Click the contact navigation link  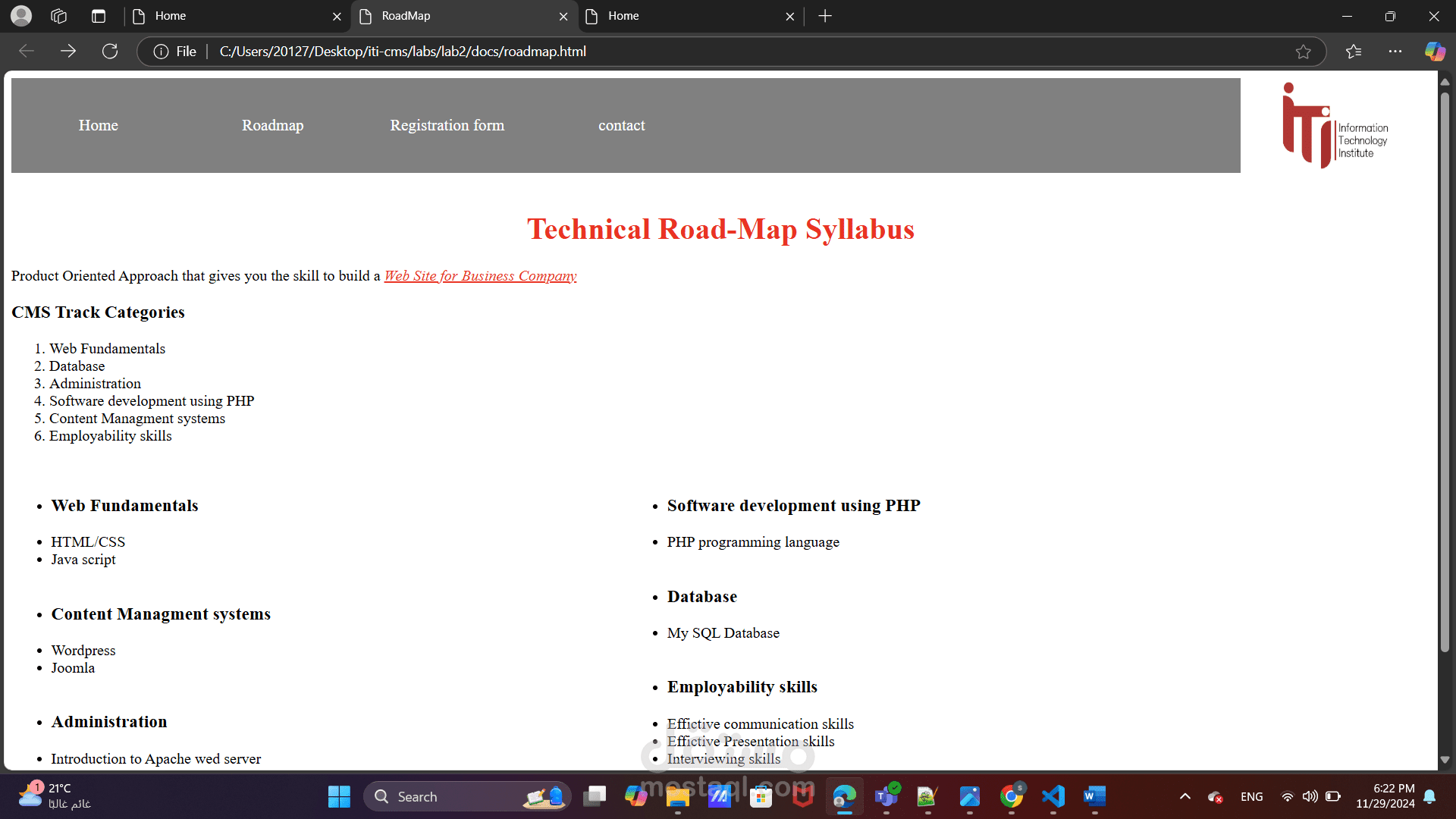621,125
